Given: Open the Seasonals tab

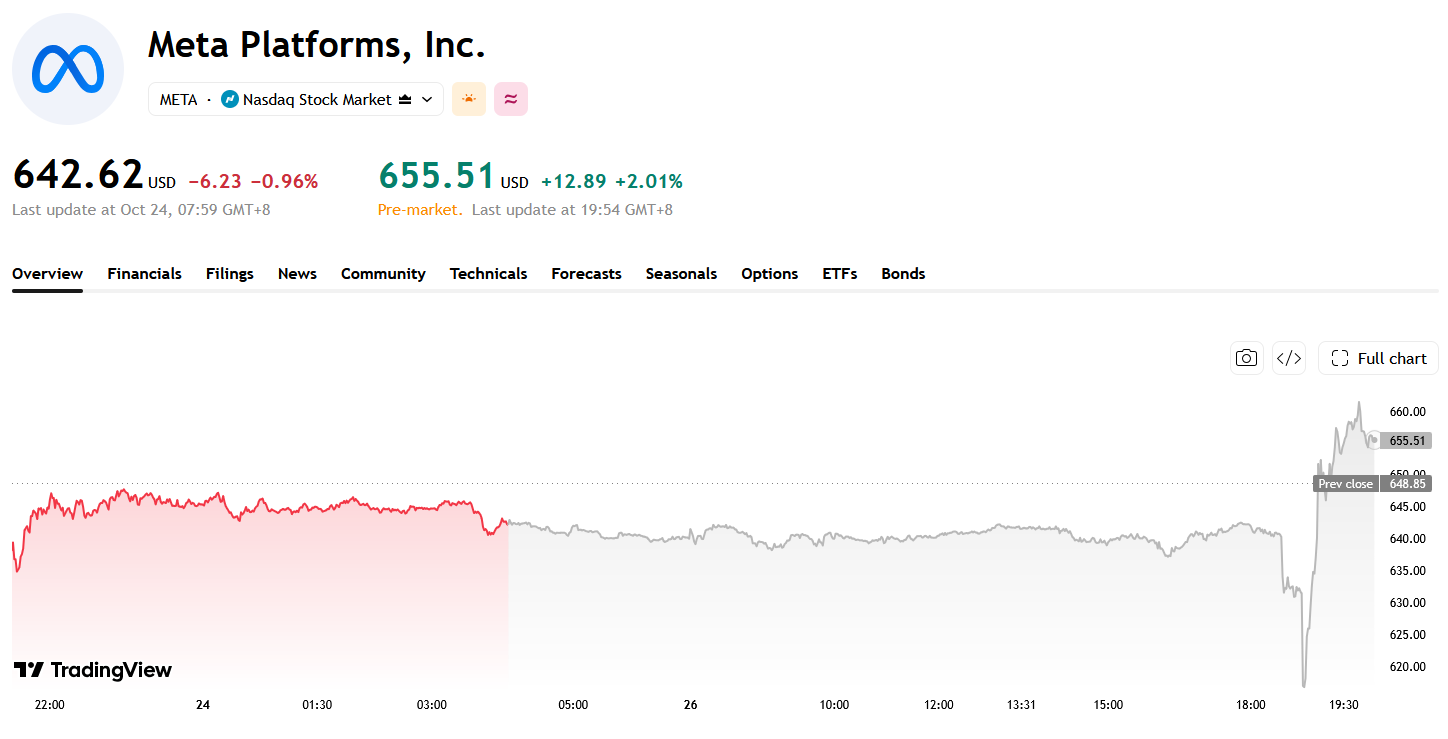Looking at the screenshot, I should click(x=681, y=274).
